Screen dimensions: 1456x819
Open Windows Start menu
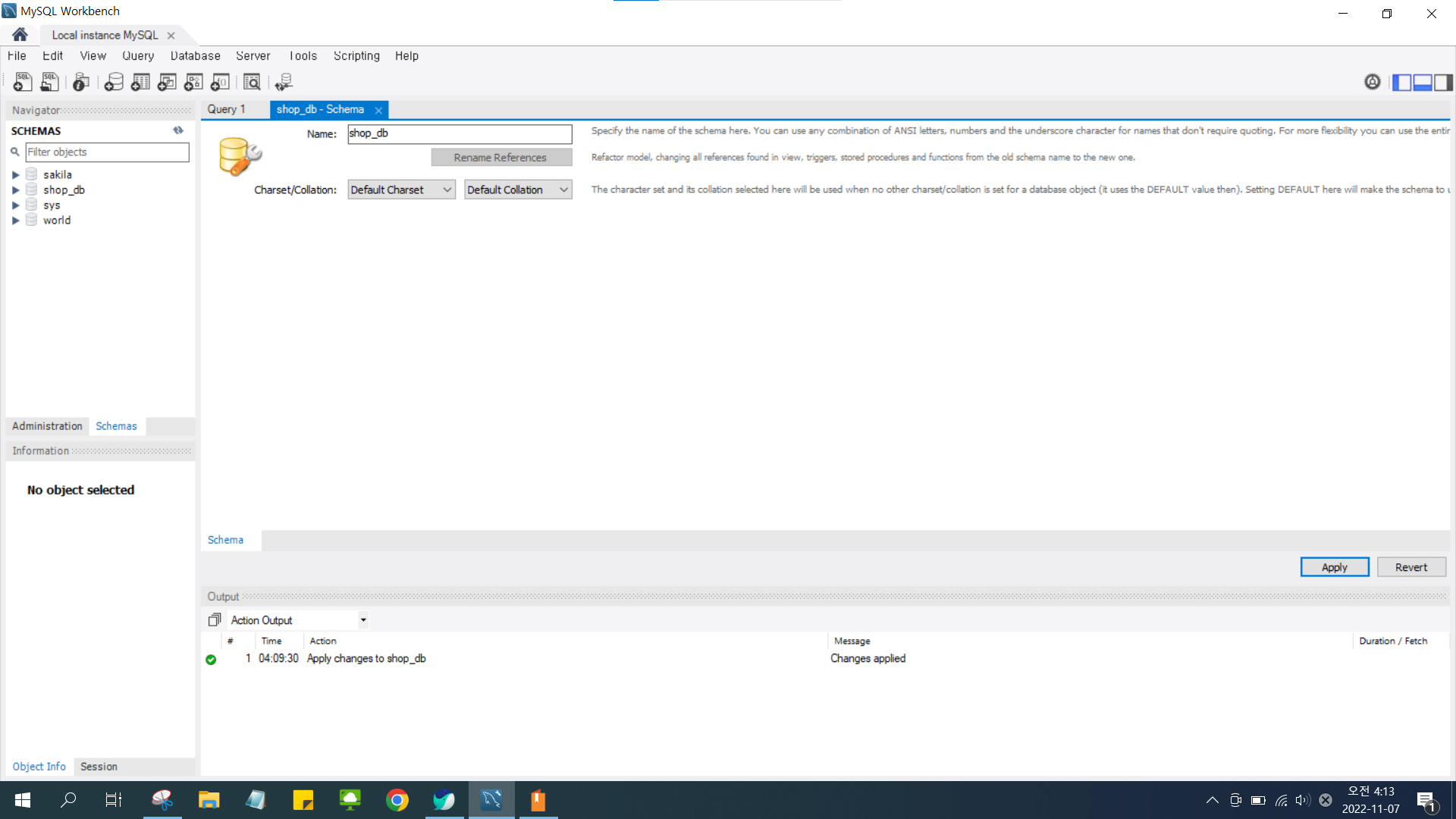(22, 800)
